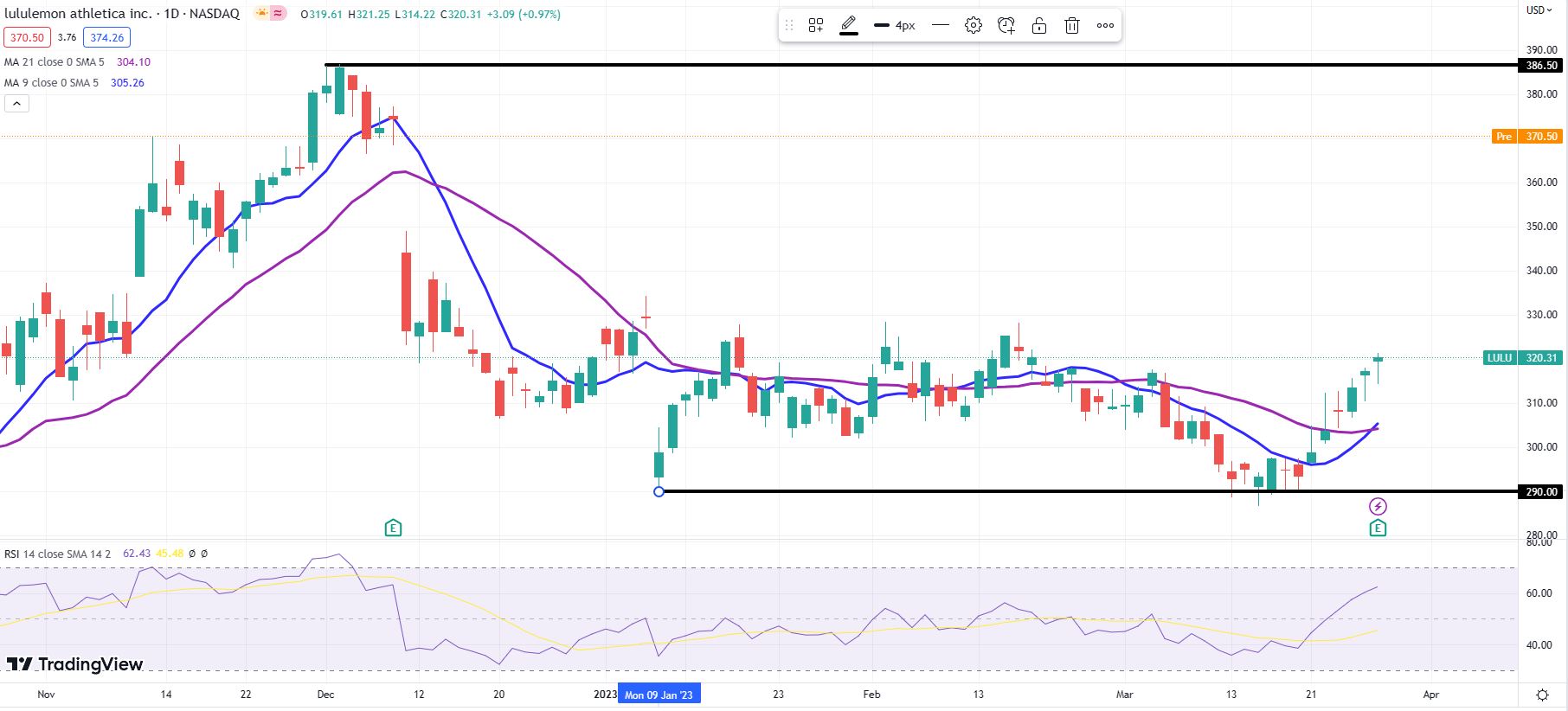Click the 370.50 sell price button
Image resolution: width=1568 pixels, height=711 pixels.
pos(27,37)
